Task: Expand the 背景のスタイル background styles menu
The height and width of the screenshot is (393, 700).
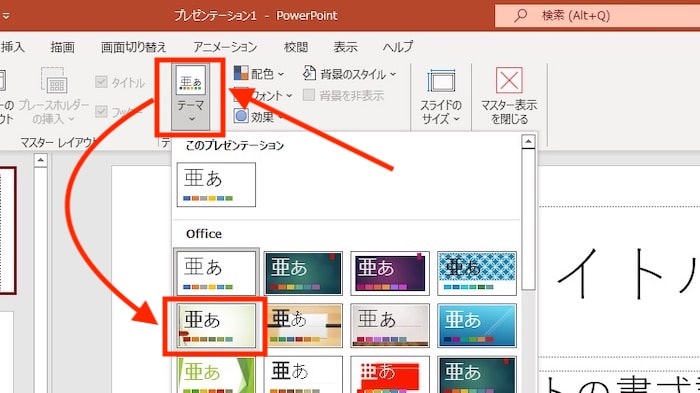Action: coord(350,74)
